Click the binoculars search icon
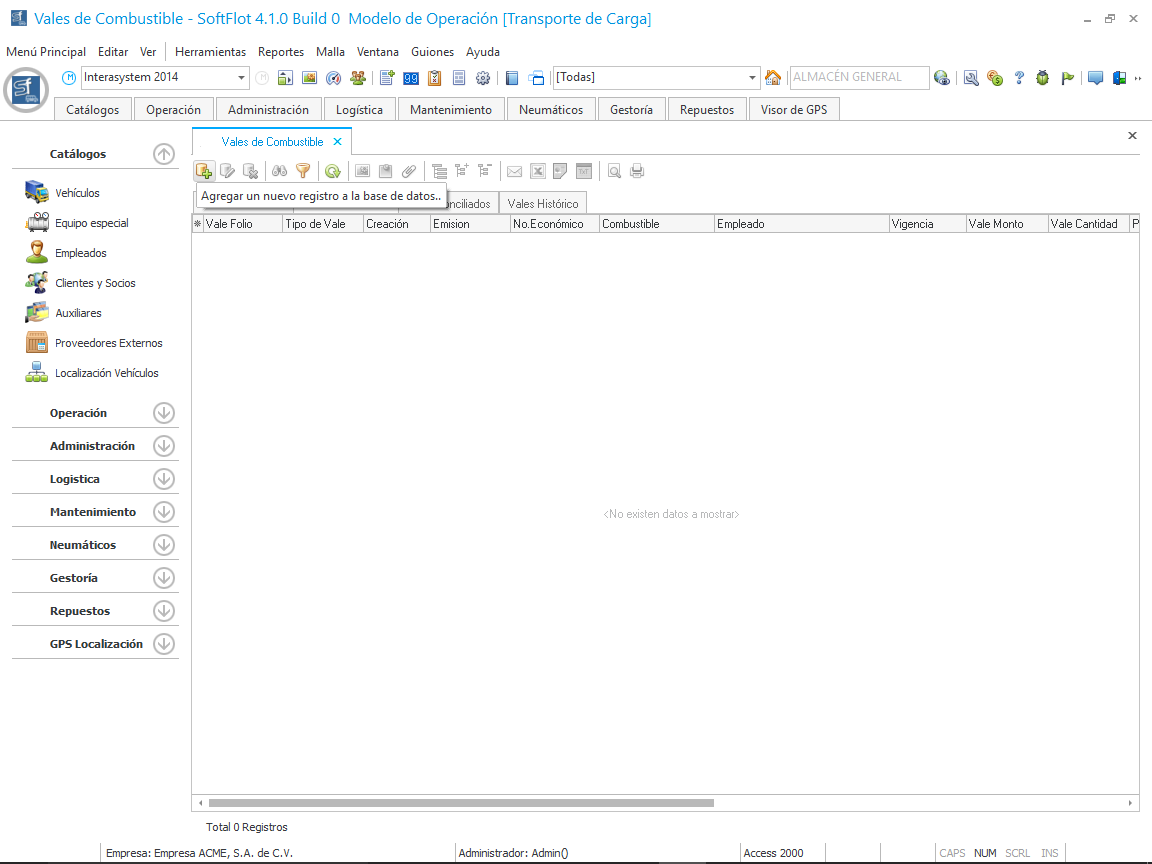Image resolution: width=1152 pixels, height=864 pixels. (280, 171)
